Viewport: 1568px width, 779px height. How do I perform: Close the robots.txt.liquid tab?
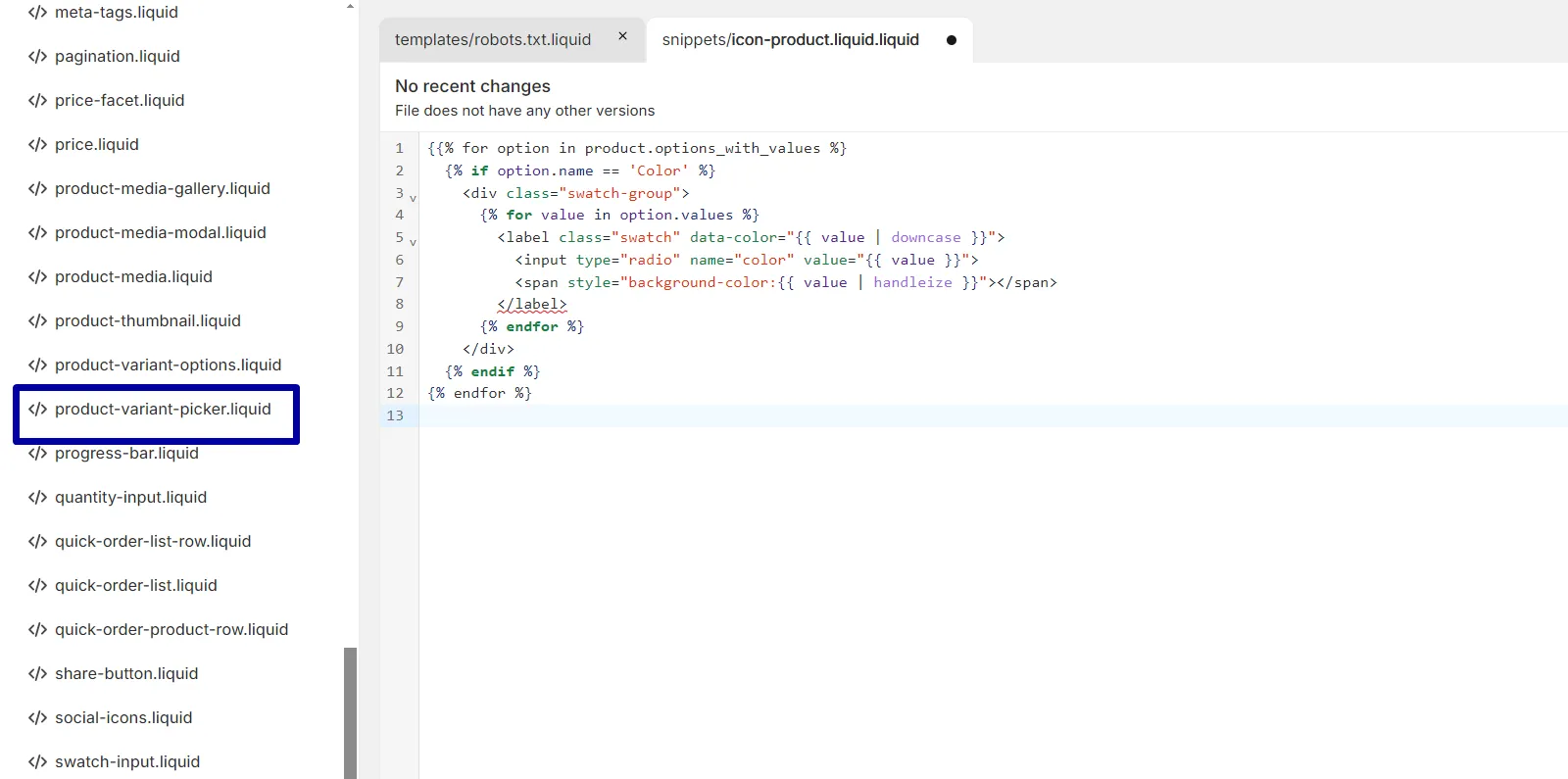(x=622, y=36)
